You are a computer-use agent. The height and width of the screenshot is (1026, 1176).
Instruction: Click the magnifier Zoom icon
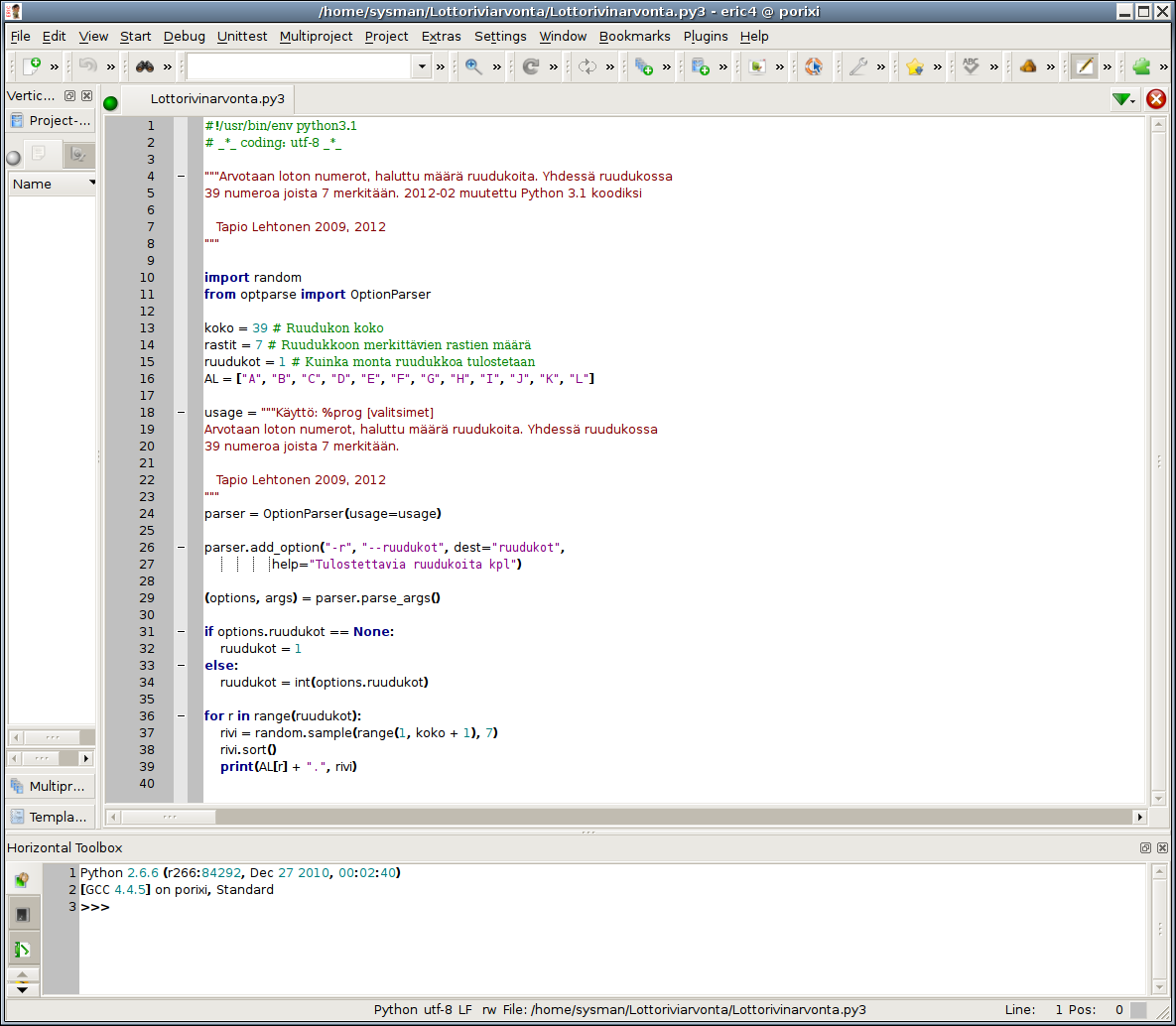tap(473, 66)
